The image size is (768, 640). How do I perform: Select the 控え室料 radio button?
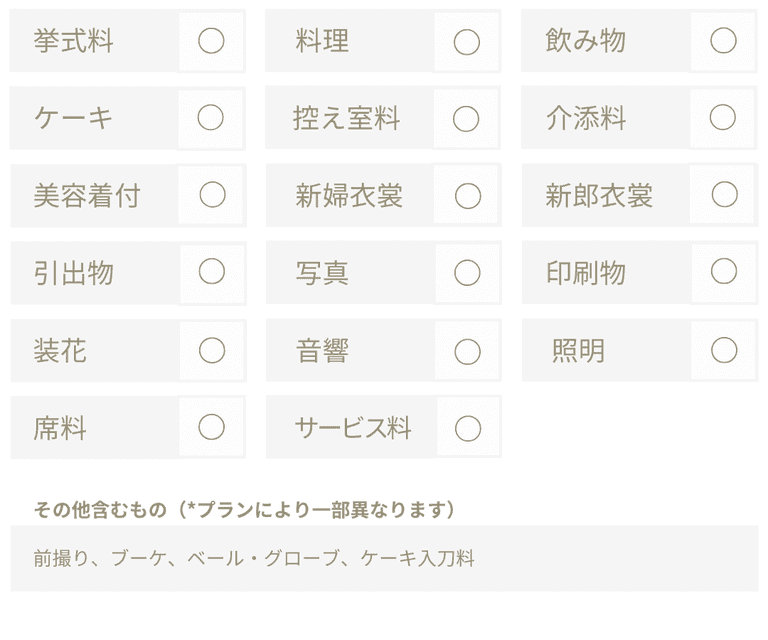[x=467, y=119]
